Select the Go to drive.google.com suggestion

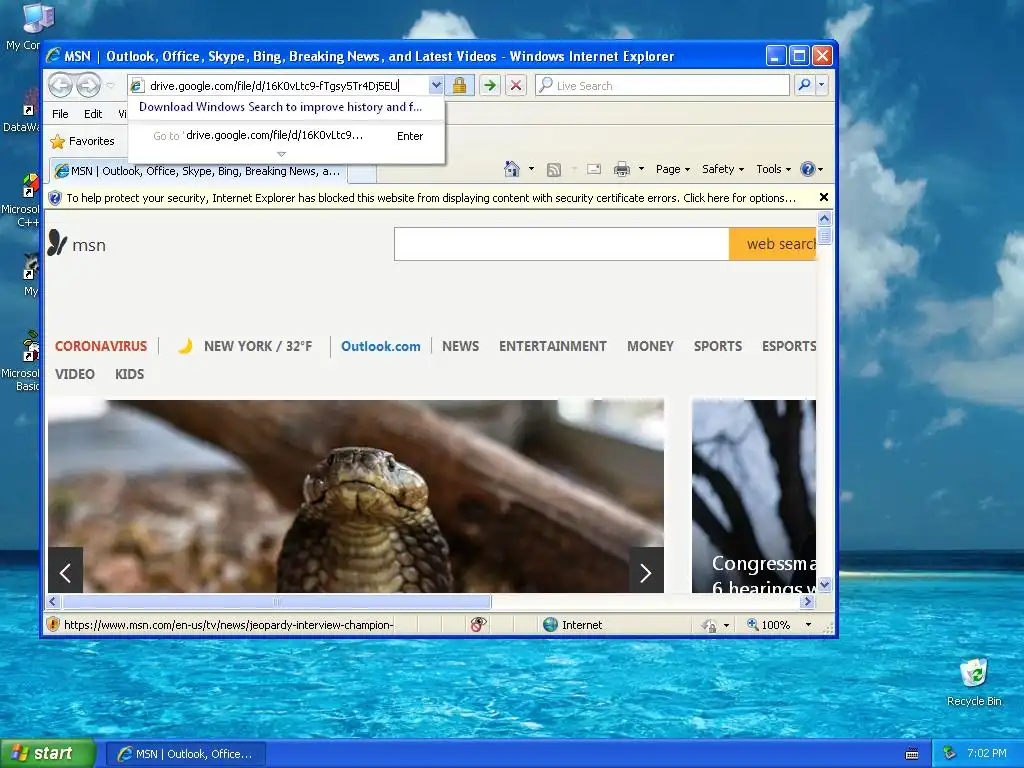coord(287,136)
